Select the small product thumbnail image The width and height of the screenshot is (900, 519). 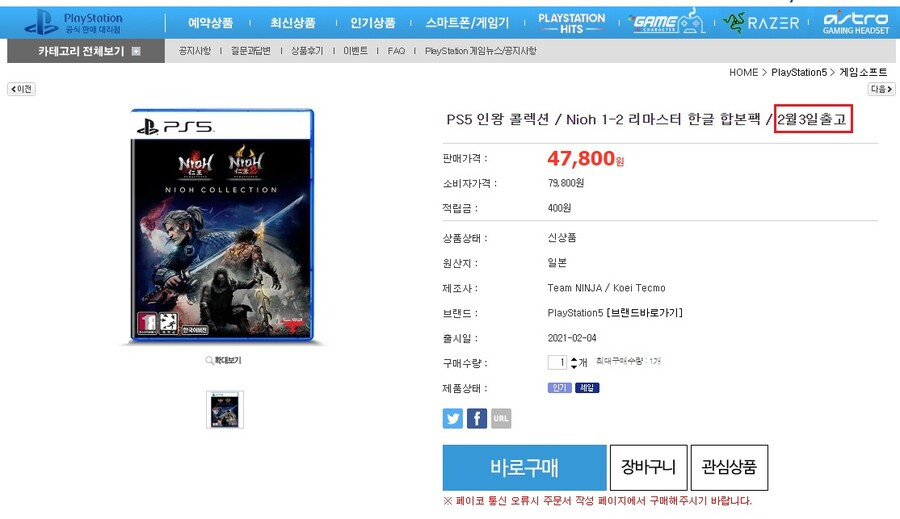click(225, 410)
